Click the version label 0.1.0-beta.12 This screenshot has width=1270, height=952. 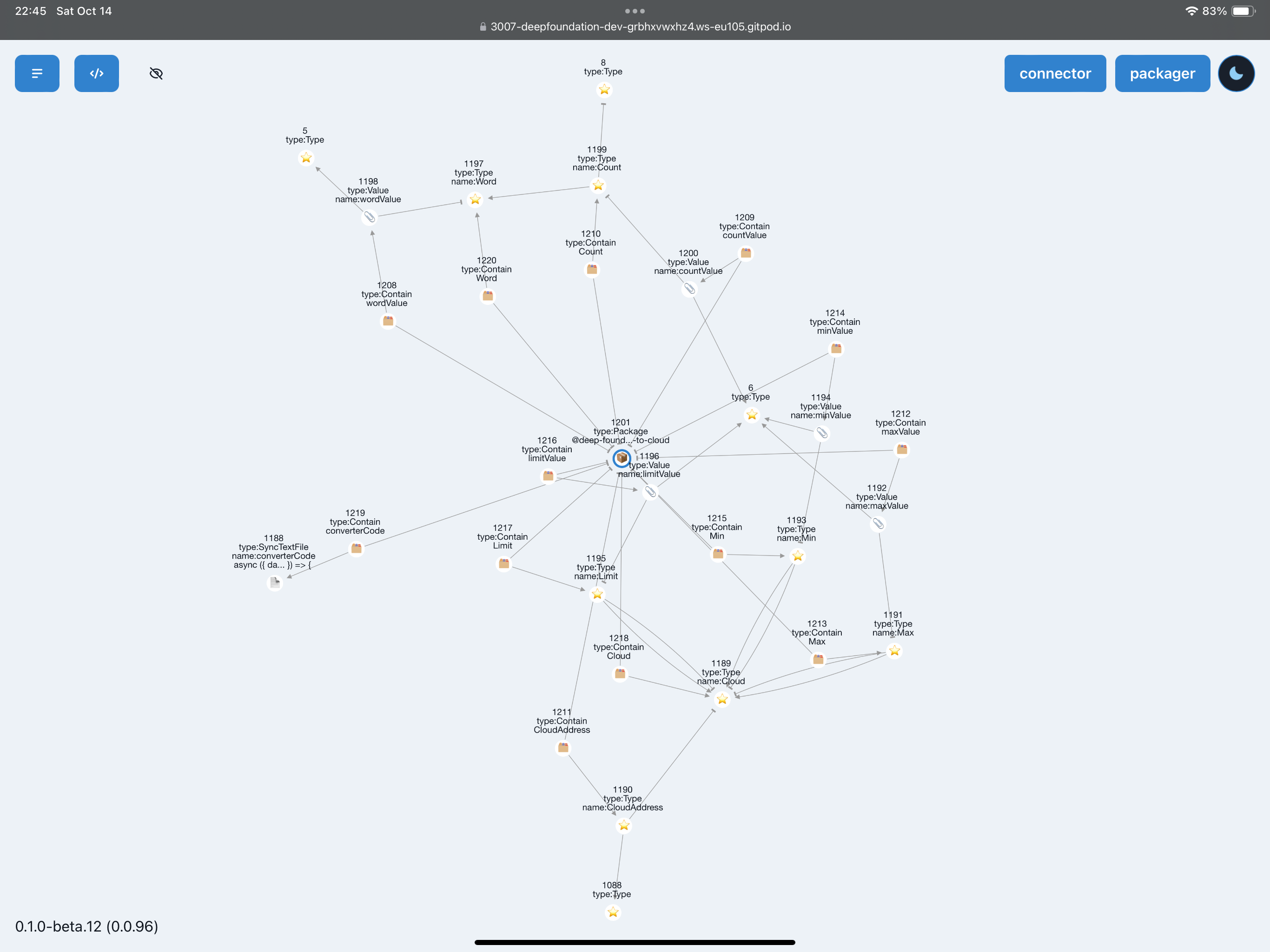click(86, 926)
